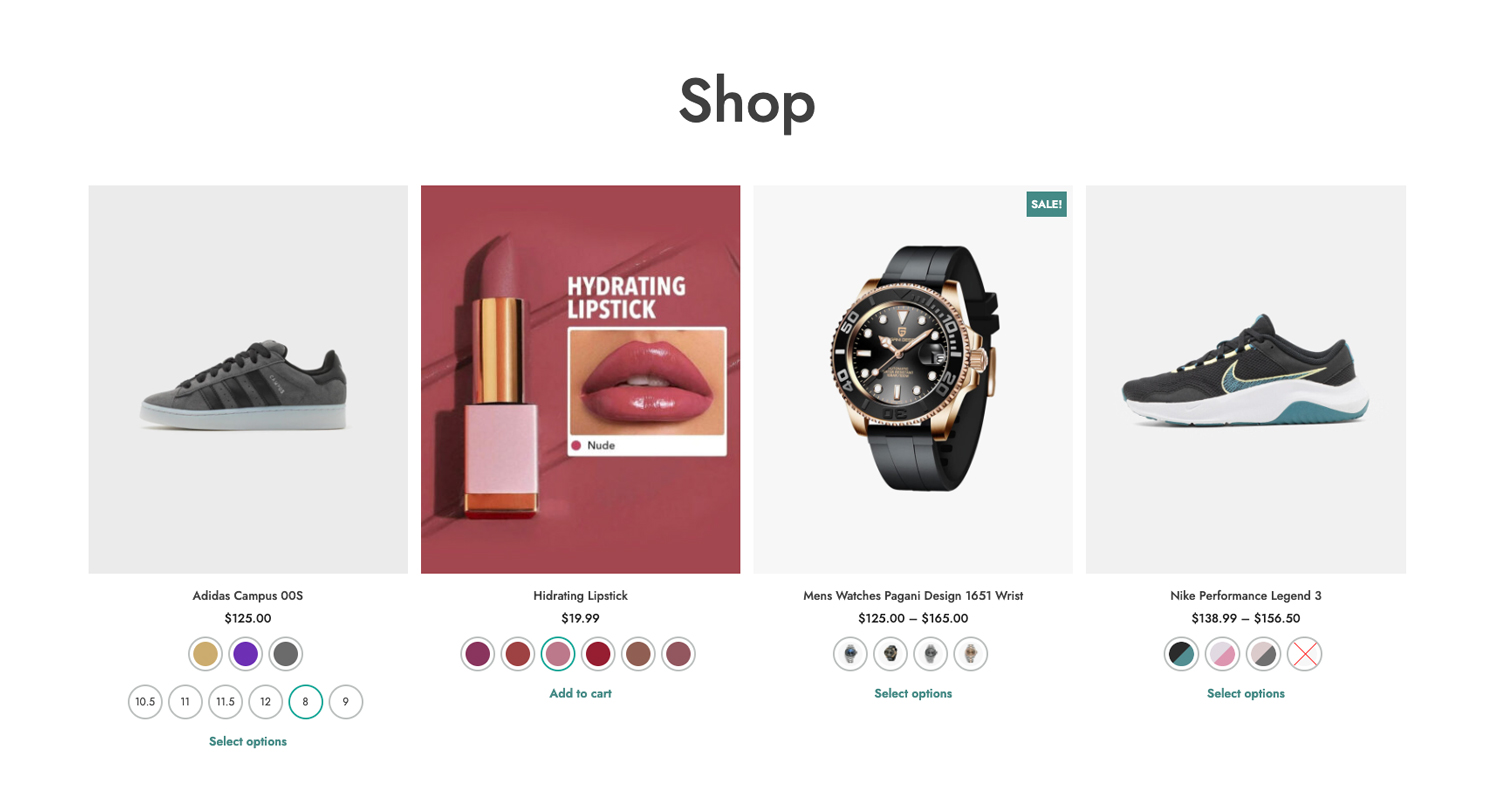Image resolution: width=1500 pixels, height=787 pixels.
Task: Select the black and teal Nike color swatch
Action: (x=1183, y=654)
